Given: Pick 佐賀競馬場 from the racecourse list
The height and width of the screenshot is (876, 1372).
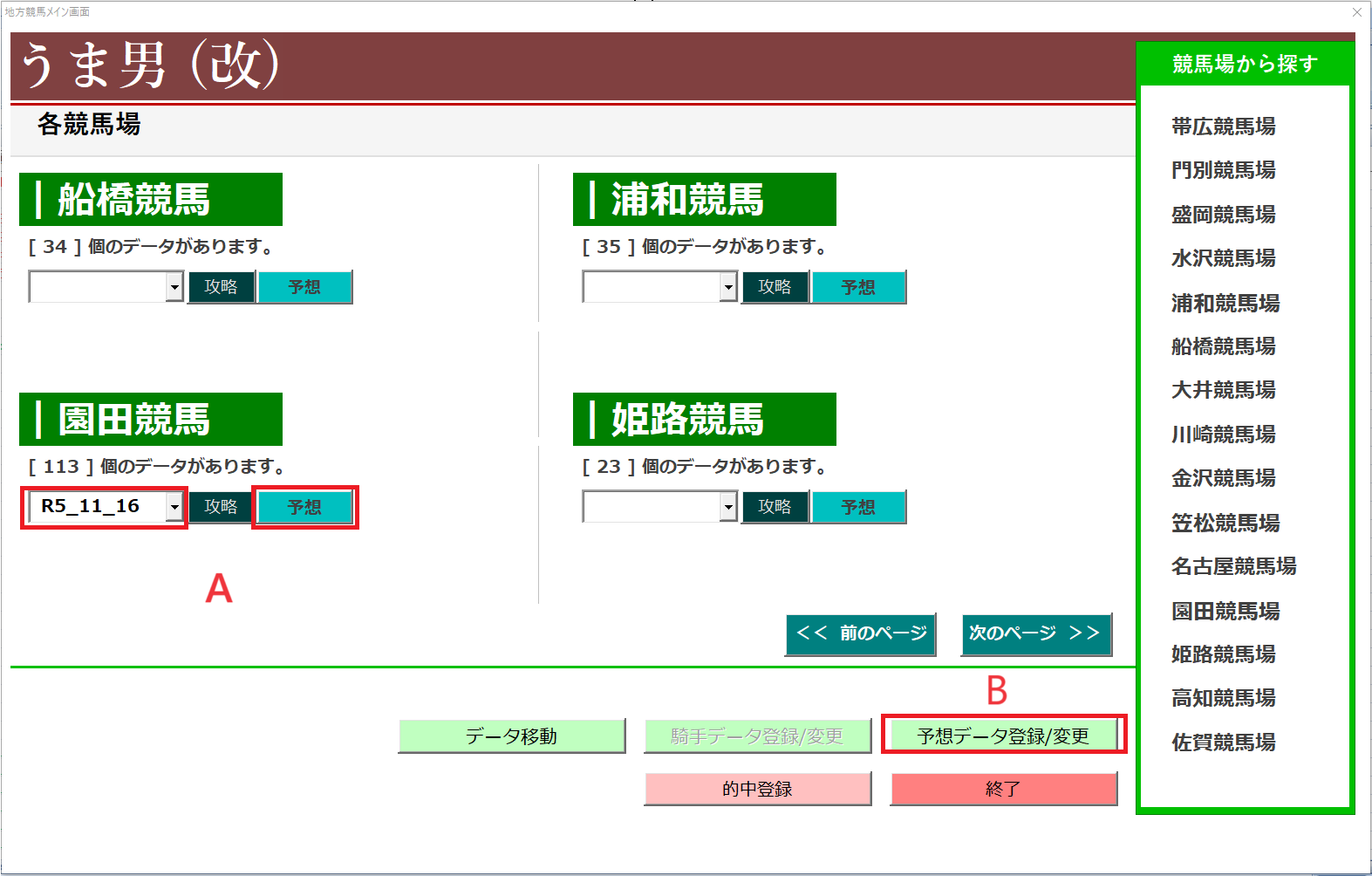Looking at the screenshot, I should [1223, 743].
